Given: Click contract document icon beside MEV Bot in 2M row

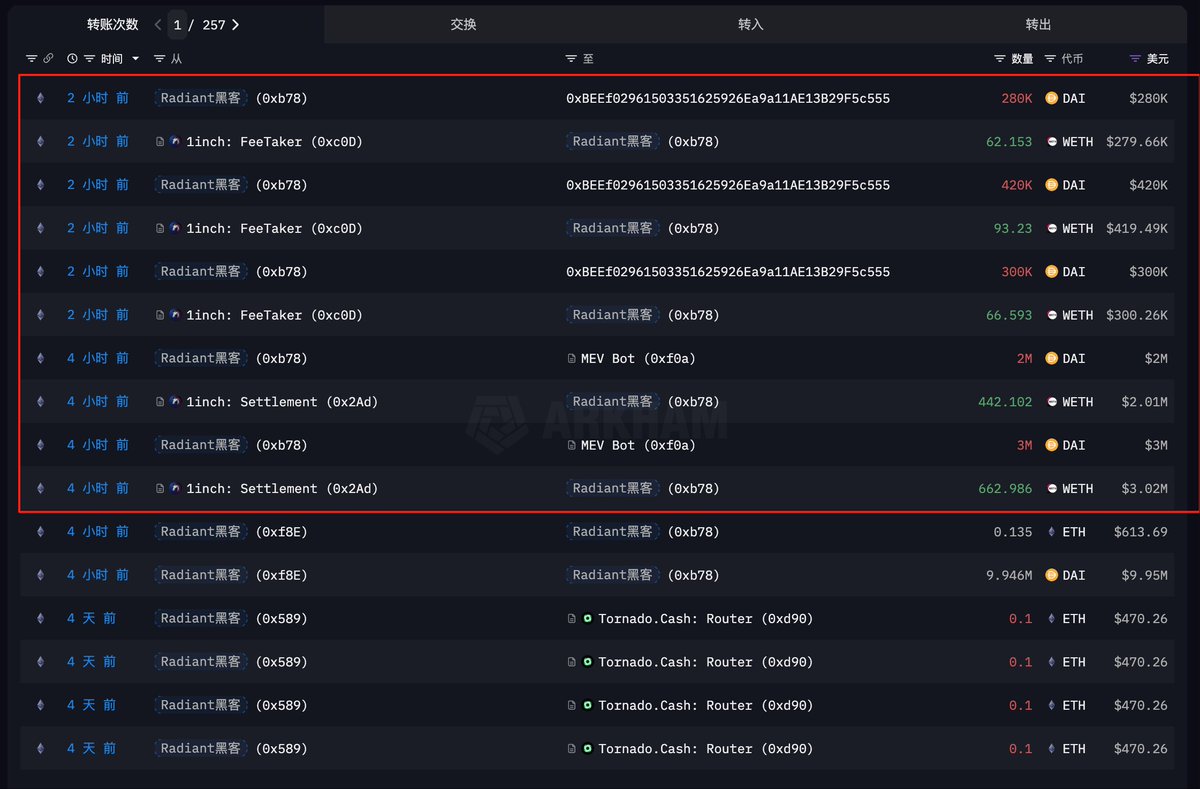Looking at the screenshot, I should tap(571, 358).
